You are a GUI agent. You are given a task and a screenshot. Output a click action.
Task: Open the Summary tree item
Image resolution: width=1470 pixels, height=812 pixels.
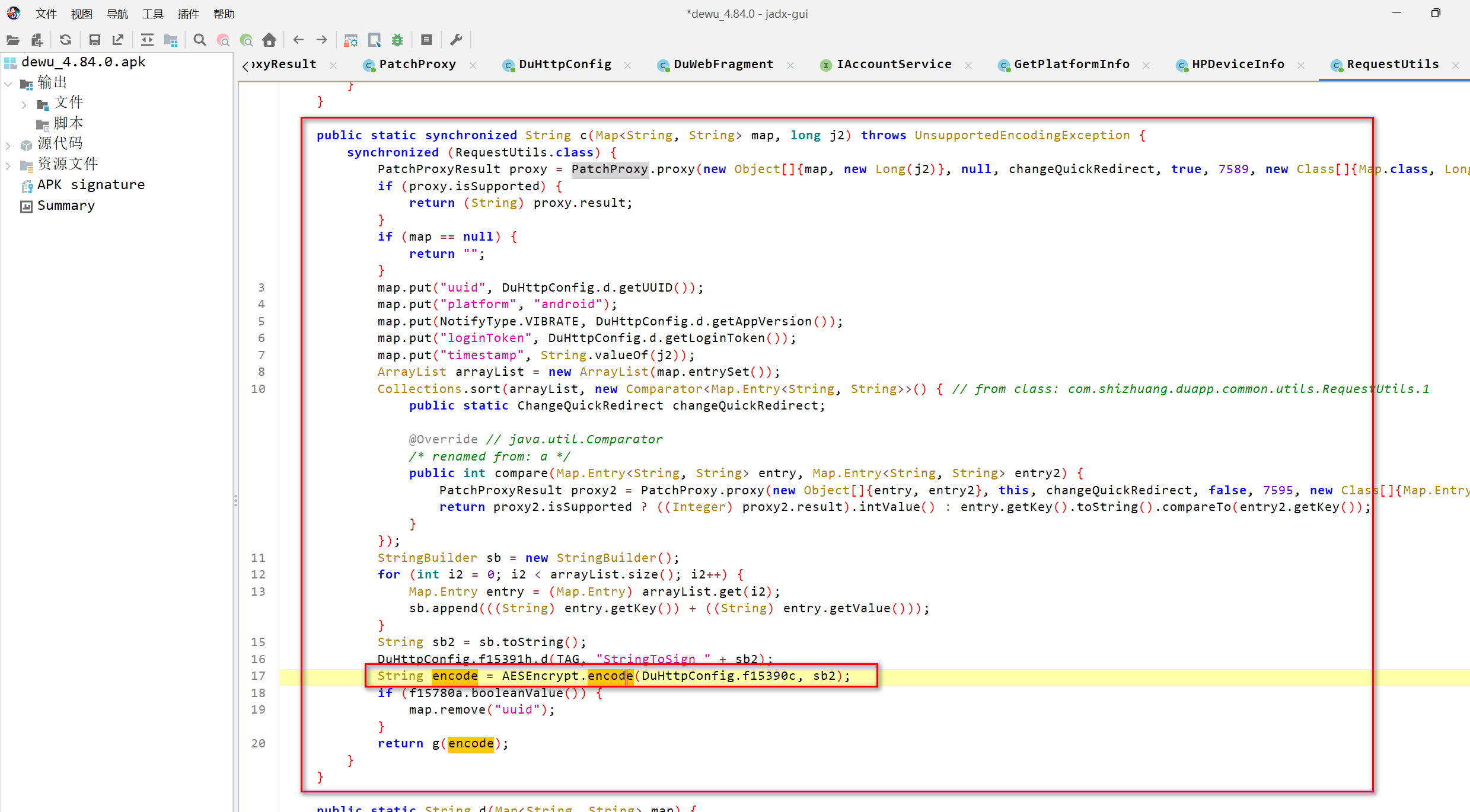tap(66, 206)
